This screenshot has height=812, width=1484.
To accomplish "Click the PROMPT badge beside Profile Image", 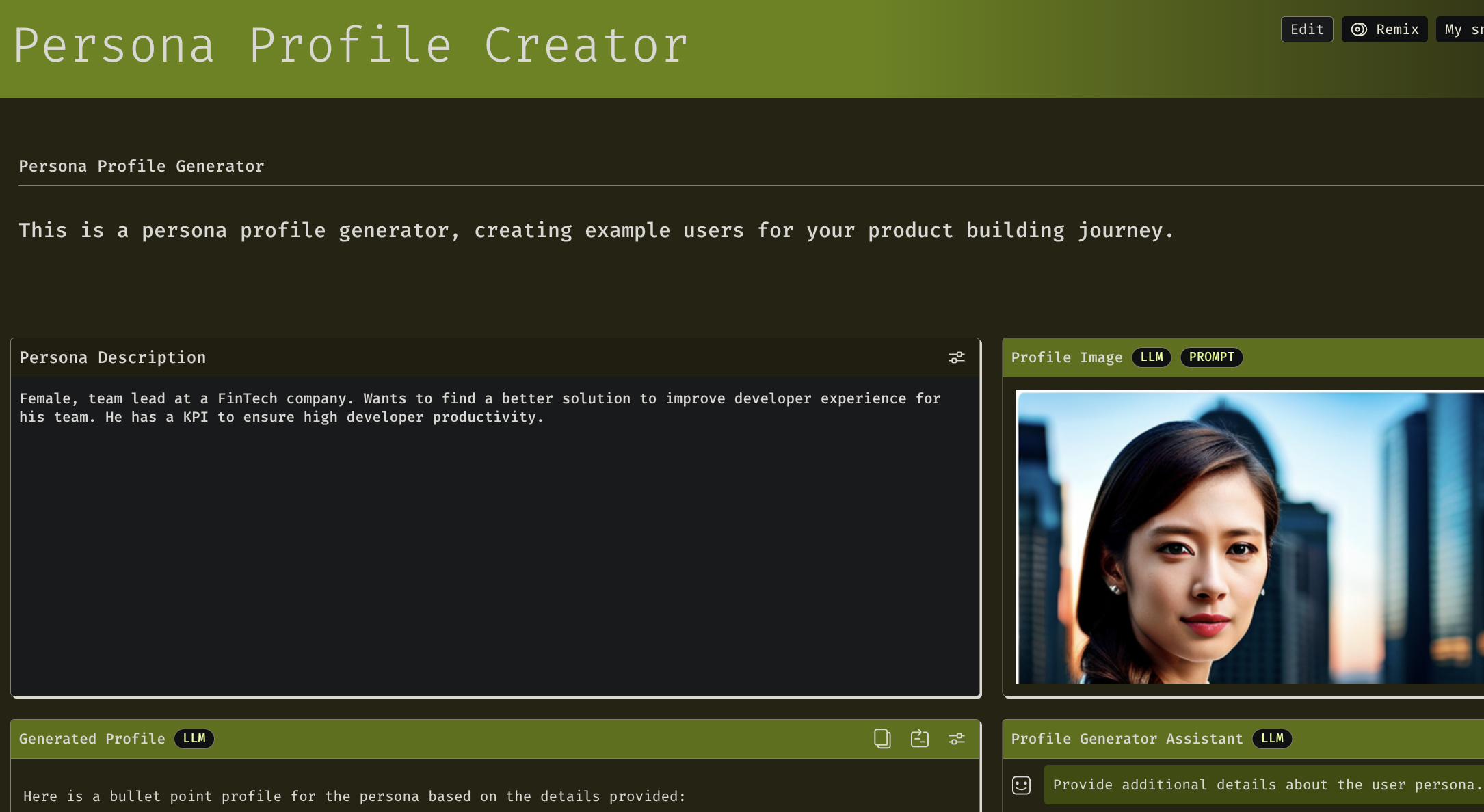I will (1211, 357).
